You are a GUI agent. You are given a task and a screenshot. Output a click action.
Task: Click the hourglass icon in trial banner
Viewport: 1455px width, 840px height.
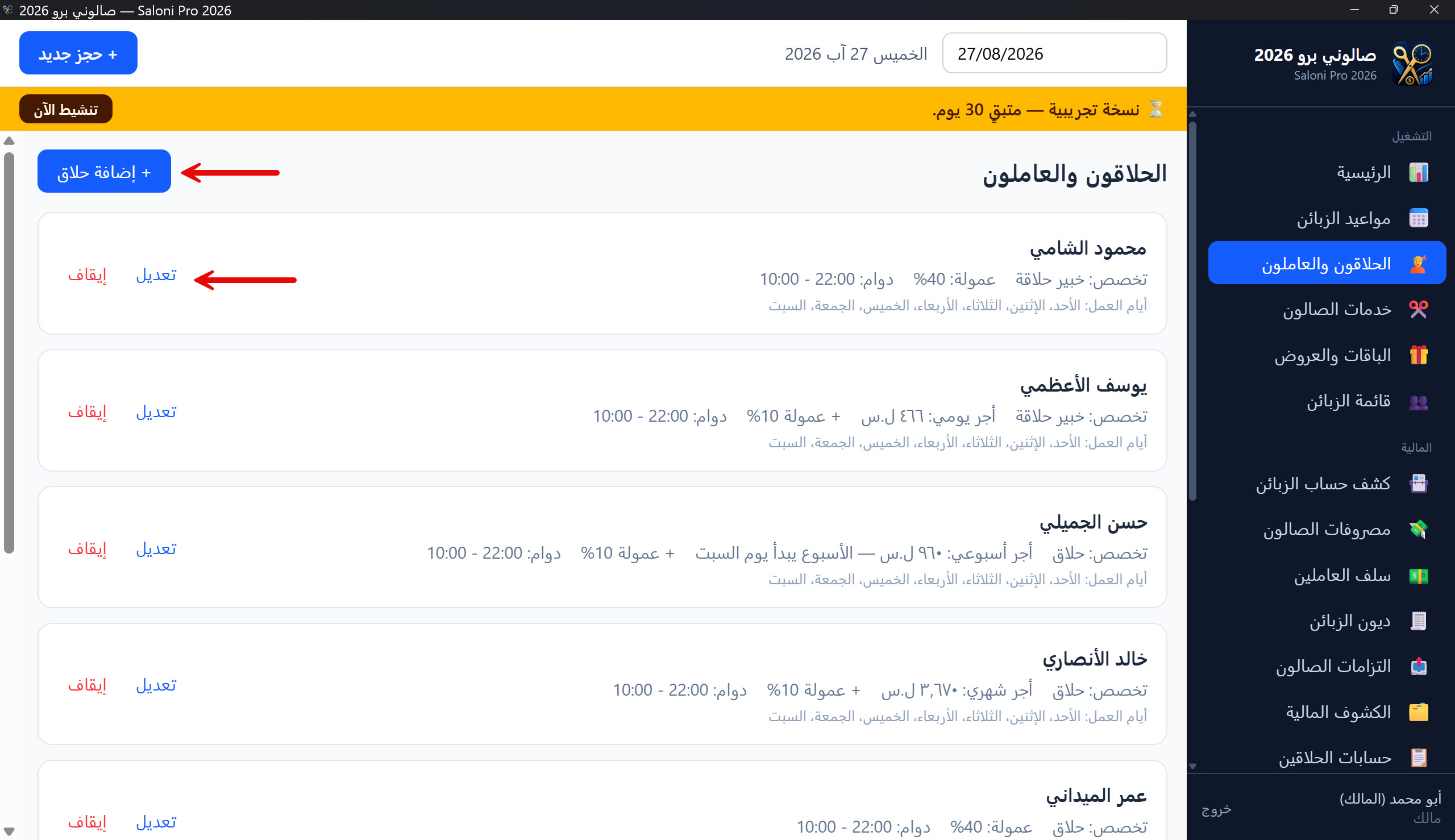pyautogui.click(x=1155, y=109)
